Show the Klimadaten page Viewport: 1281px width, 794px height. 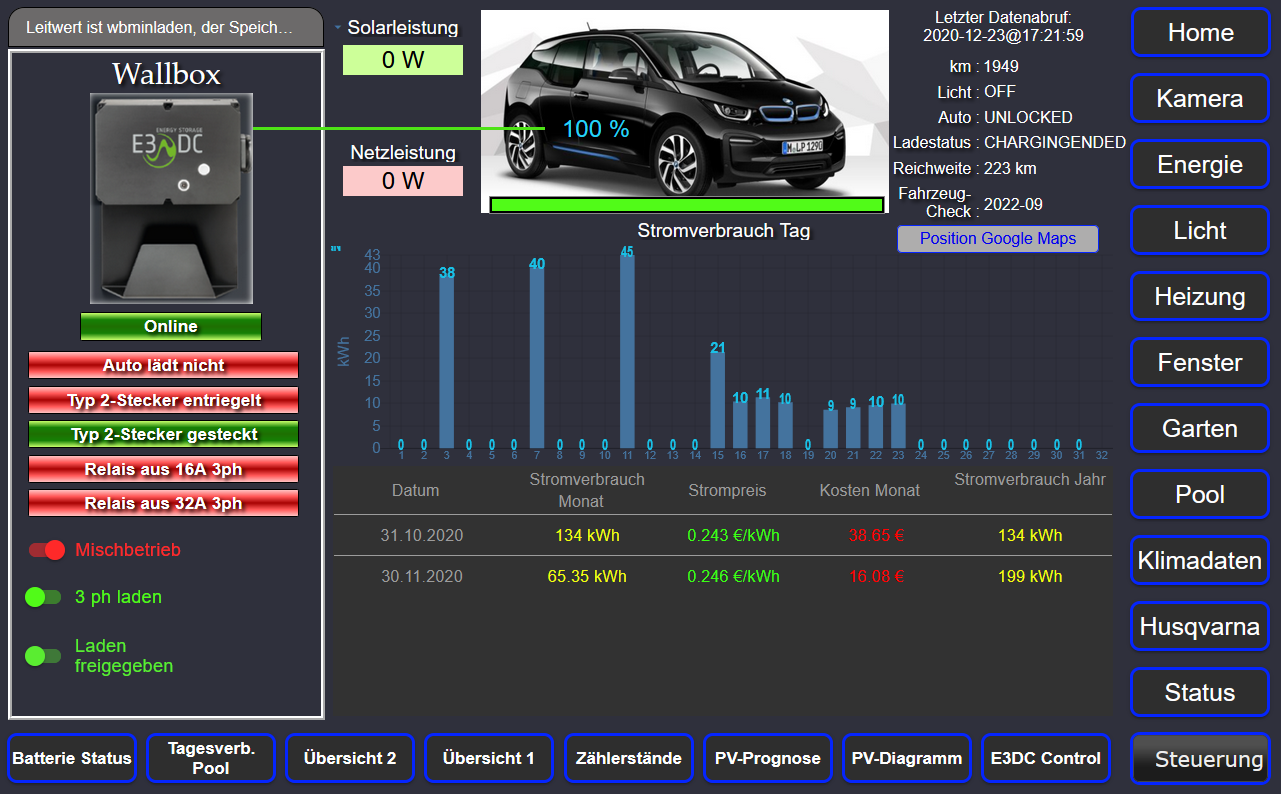tap(1200, 560)
